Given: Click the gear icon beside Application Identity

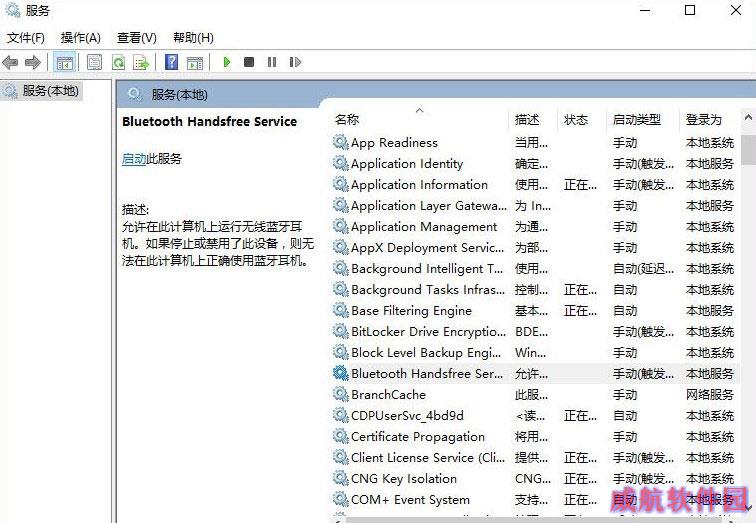Looking at the screenshot, I should pos(340,163).
